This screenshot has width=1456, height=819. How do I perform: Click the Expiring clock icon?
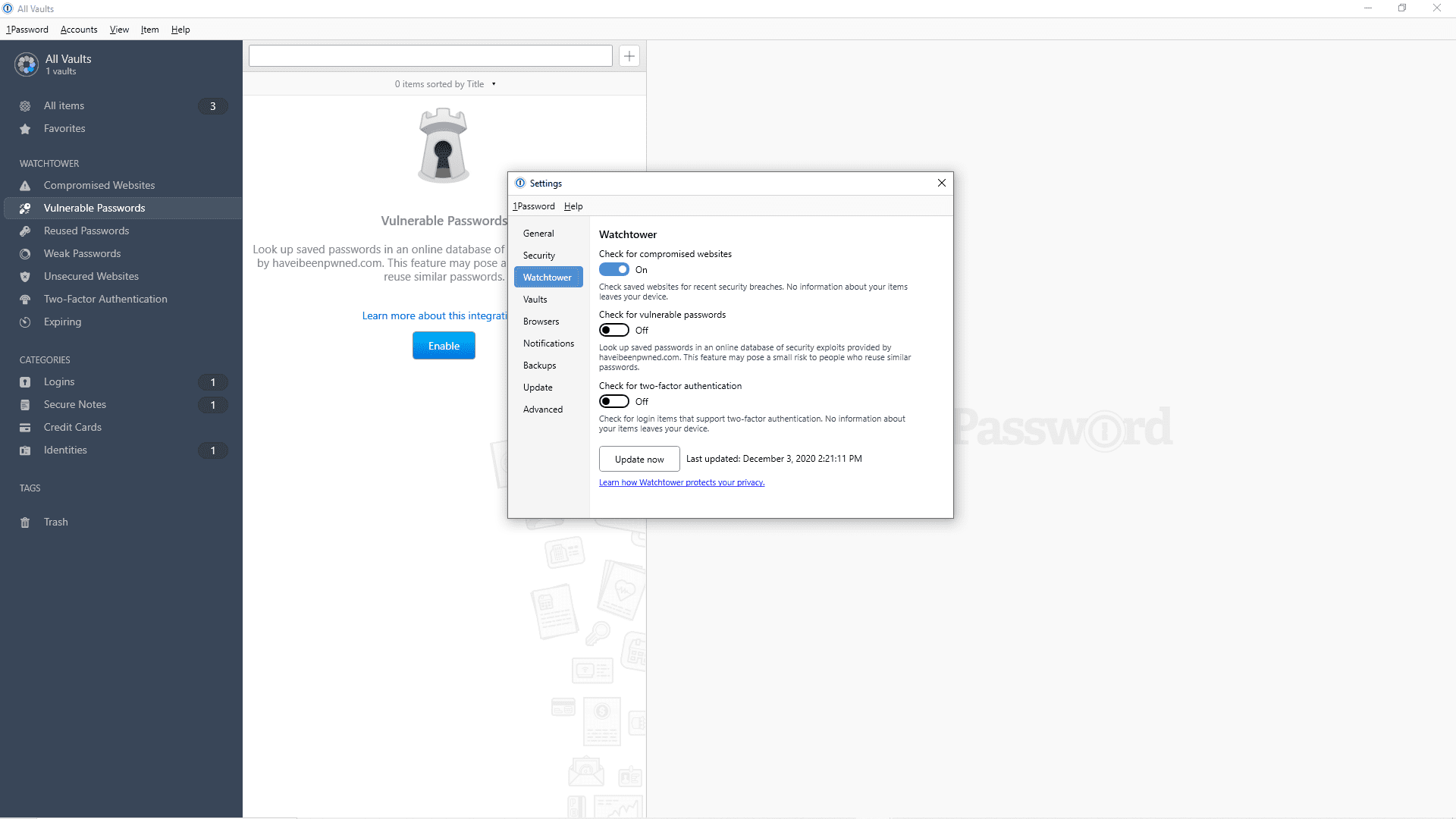(x=25, y=322)
